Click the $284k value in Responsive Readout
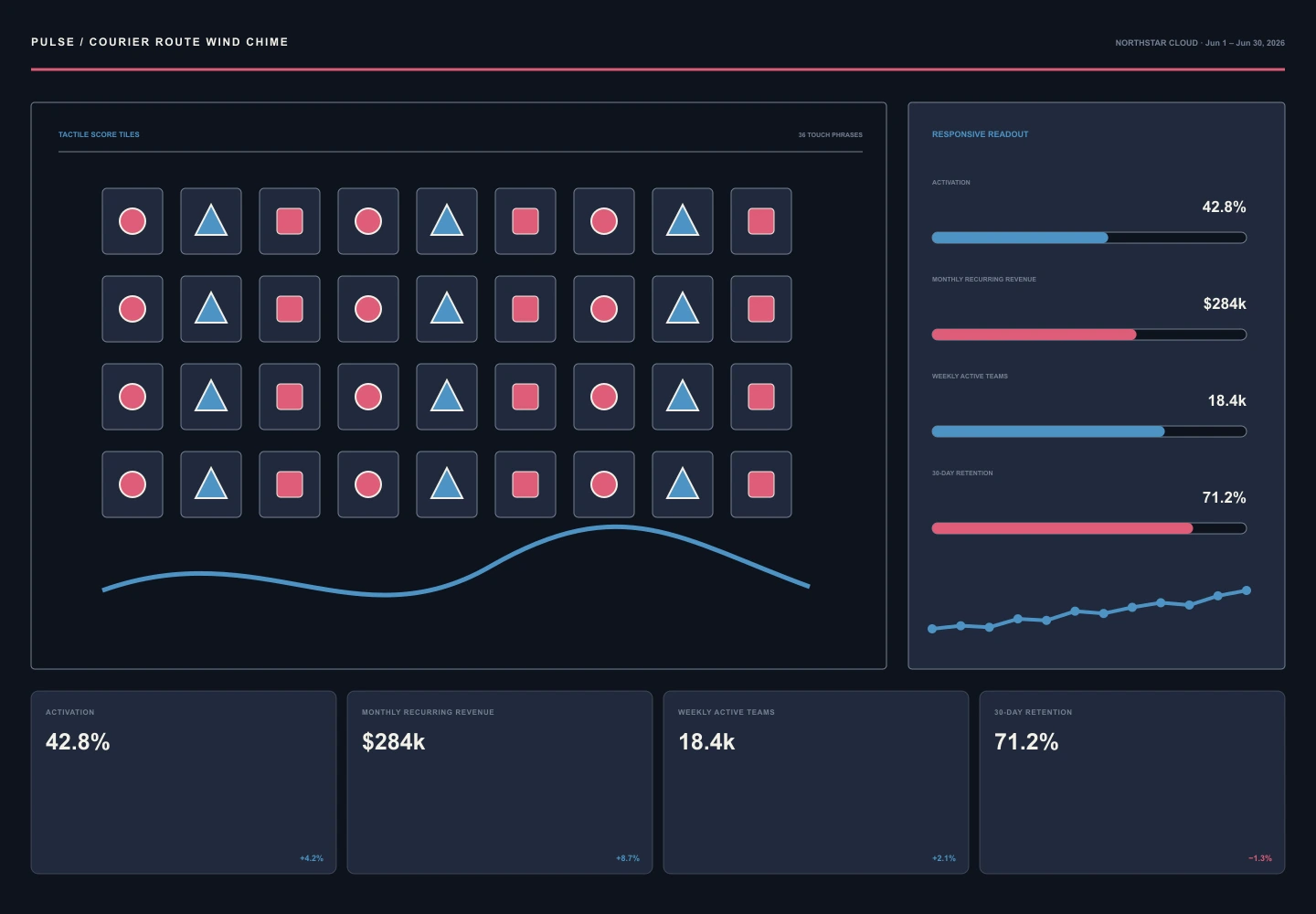The height and width of the screenshot is (914, 1316). [x=1225, y=303]
